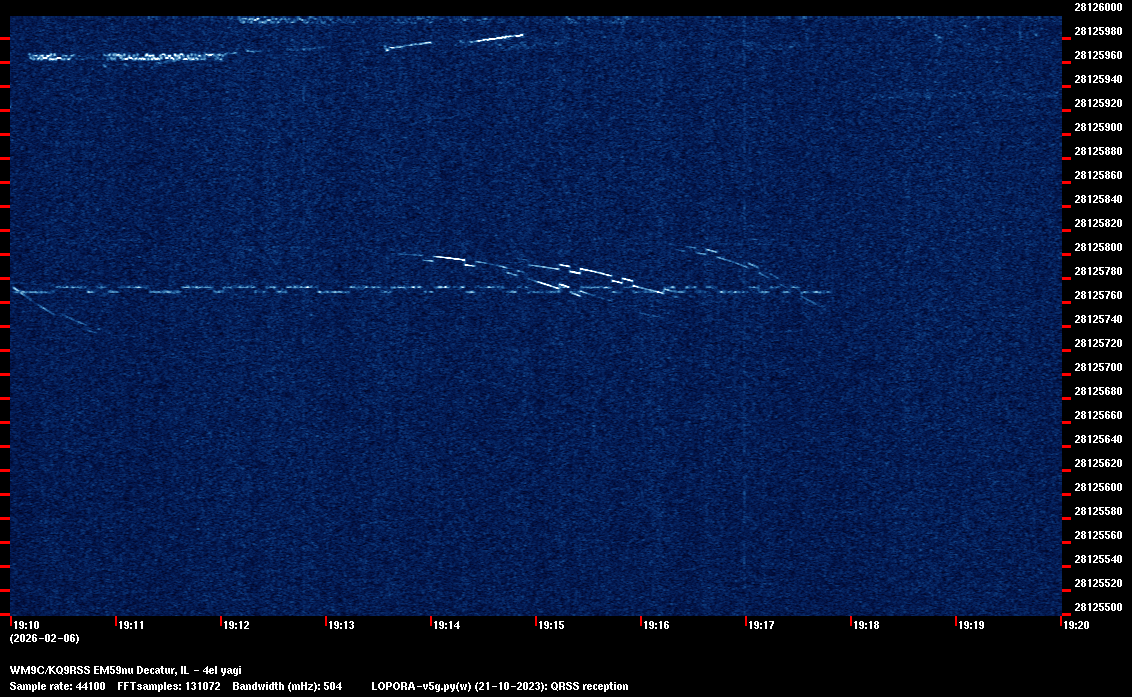
Task: Click the (2026-02-06) date text
Action: pyautogui.click(x=44, y=638)
